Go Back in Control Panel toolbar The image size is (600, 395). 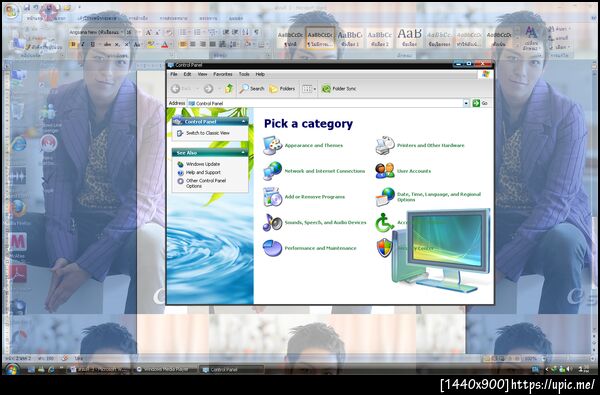(181, 89)
